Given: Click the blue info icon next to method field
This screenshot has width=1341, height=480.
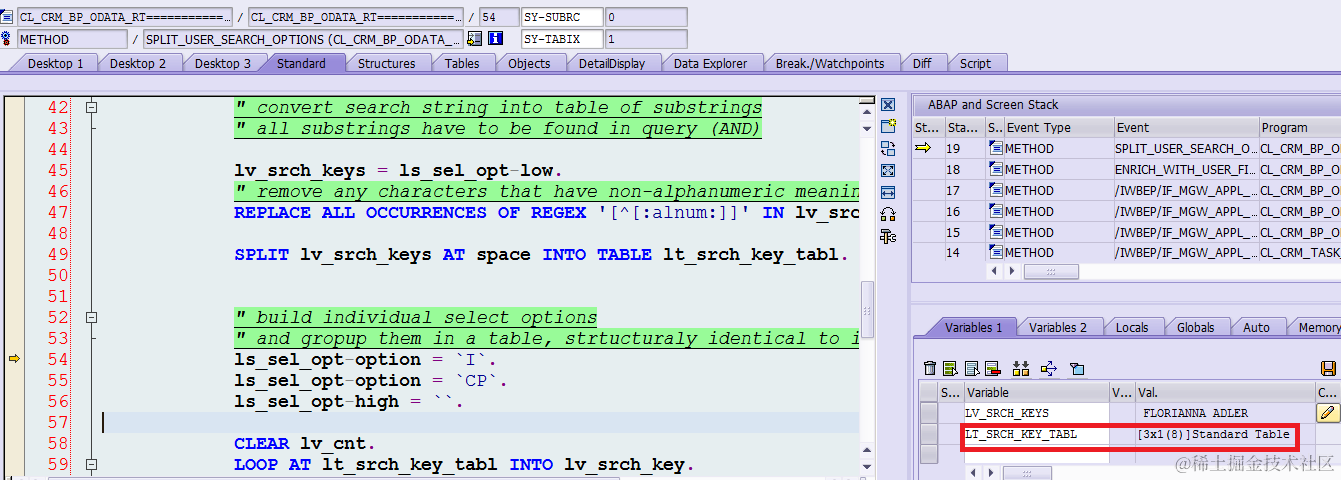Looking at the screenshot, I should pos(497,39).
